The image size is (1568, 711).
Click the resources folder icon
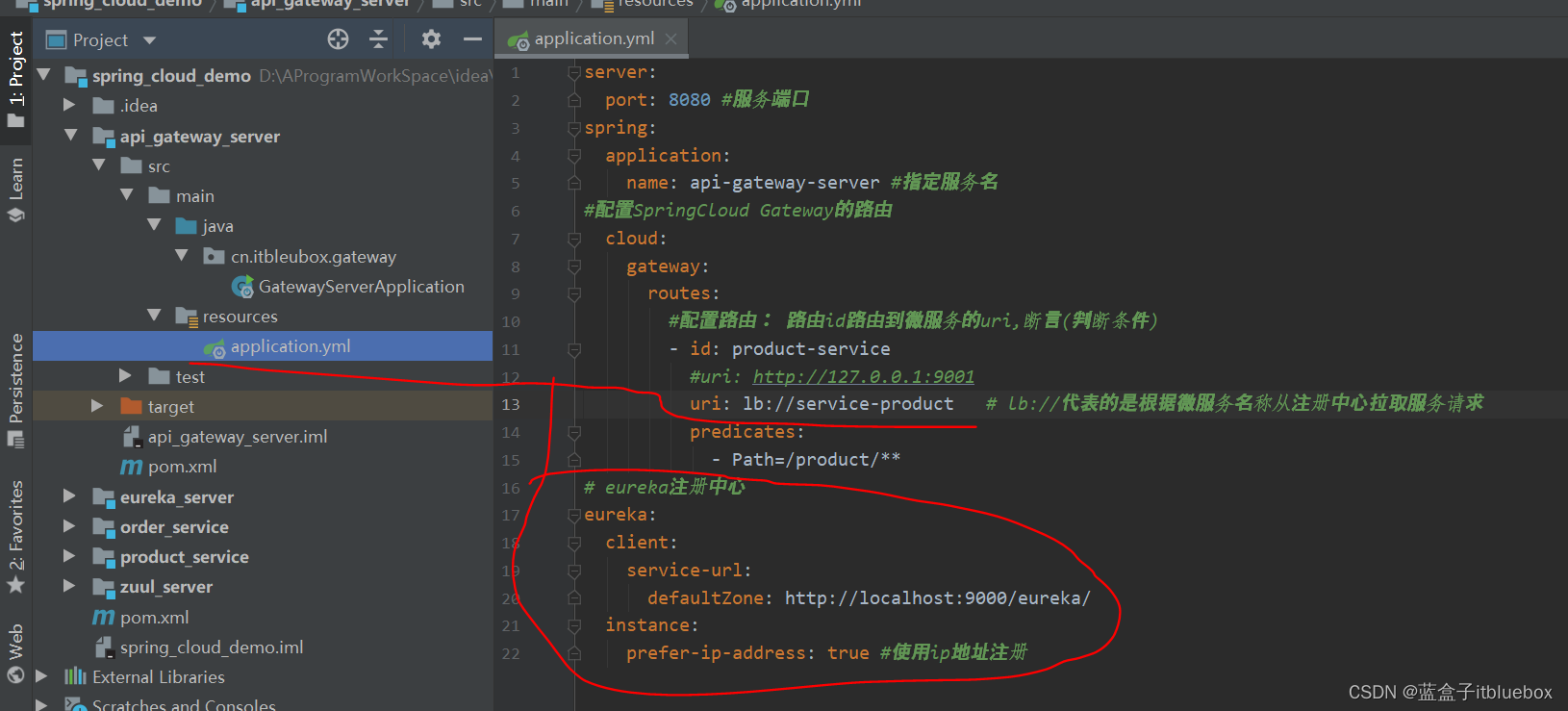[x=187, y=316]
